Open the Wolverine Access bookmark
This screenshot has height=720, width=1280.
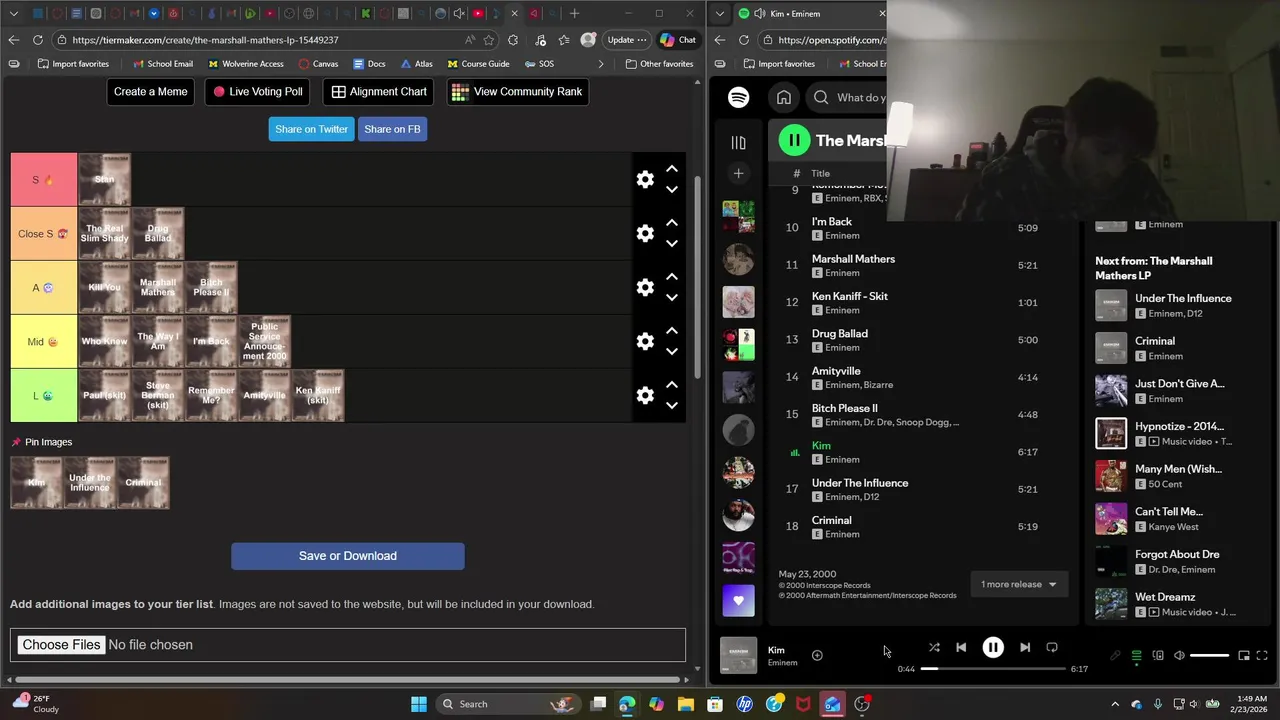246,64
